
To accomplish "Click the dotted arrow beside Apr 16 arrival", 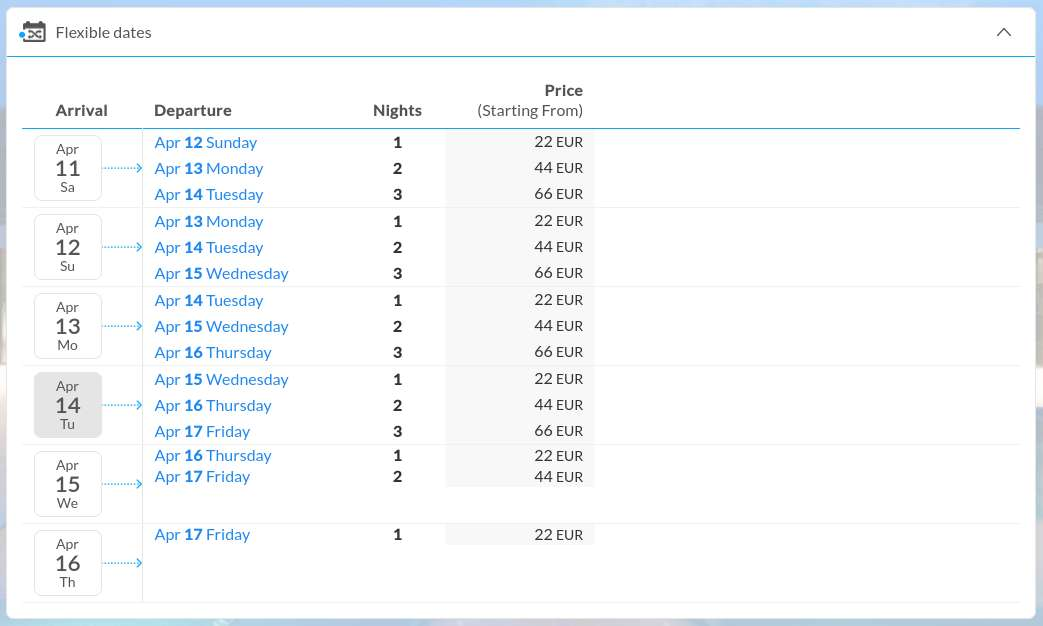I will click(x=123, y=563).
